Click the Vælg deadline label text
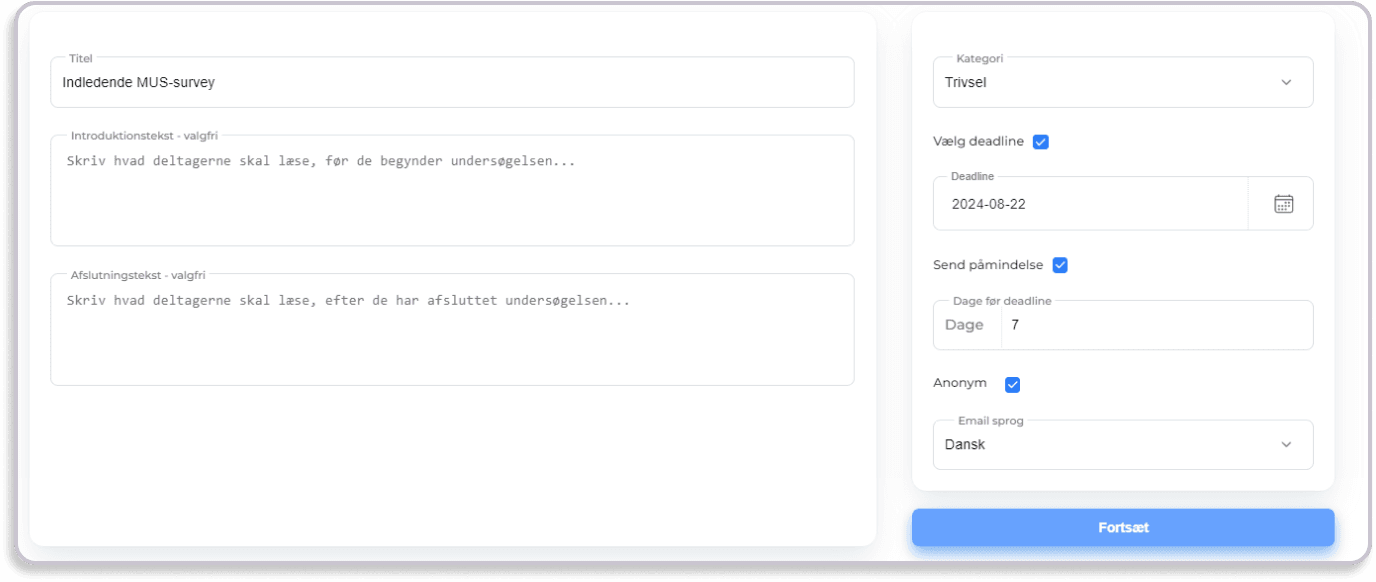 click(978, 142)
